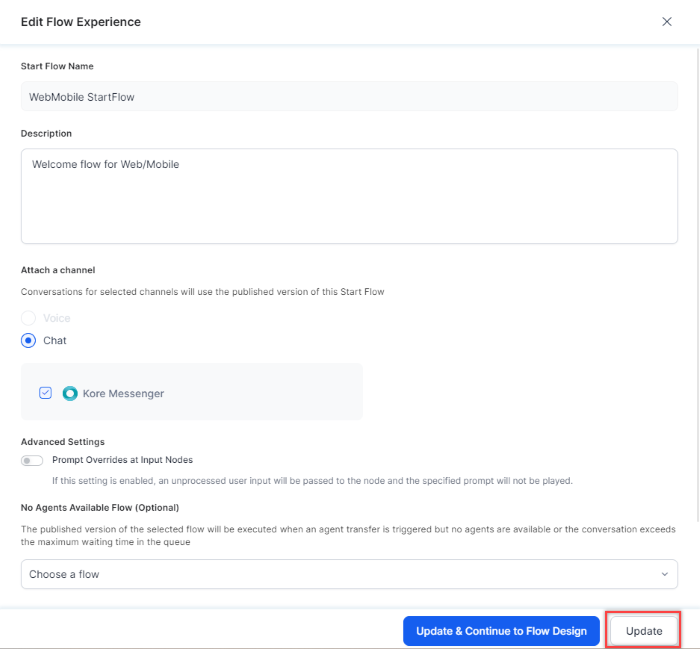This screenshot has height=649, width=700.
Task: Click the Kore Messenger logo icon
Action: (x=70, y=393)
